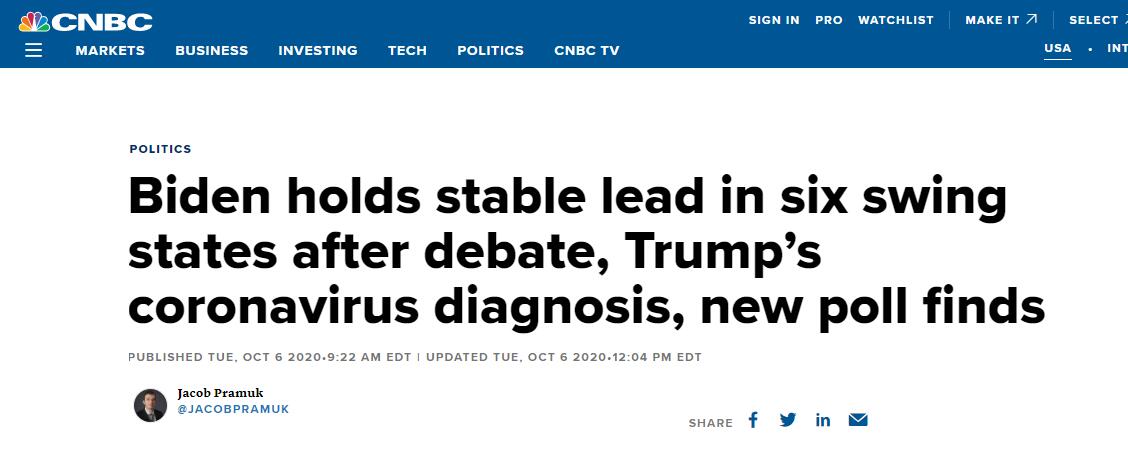Open the Pro subscription link
The width and height of the screenshot is (1128, 471).
click(829, 20)
